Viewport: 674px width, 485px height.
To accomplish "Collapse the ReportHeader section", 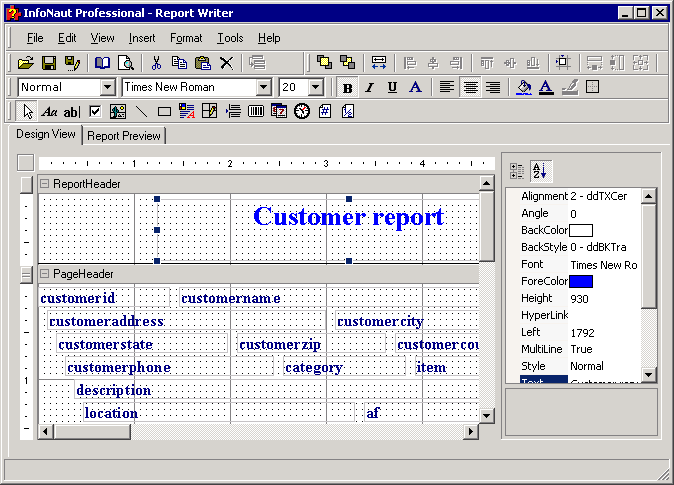I will click(x=44, y=184).
